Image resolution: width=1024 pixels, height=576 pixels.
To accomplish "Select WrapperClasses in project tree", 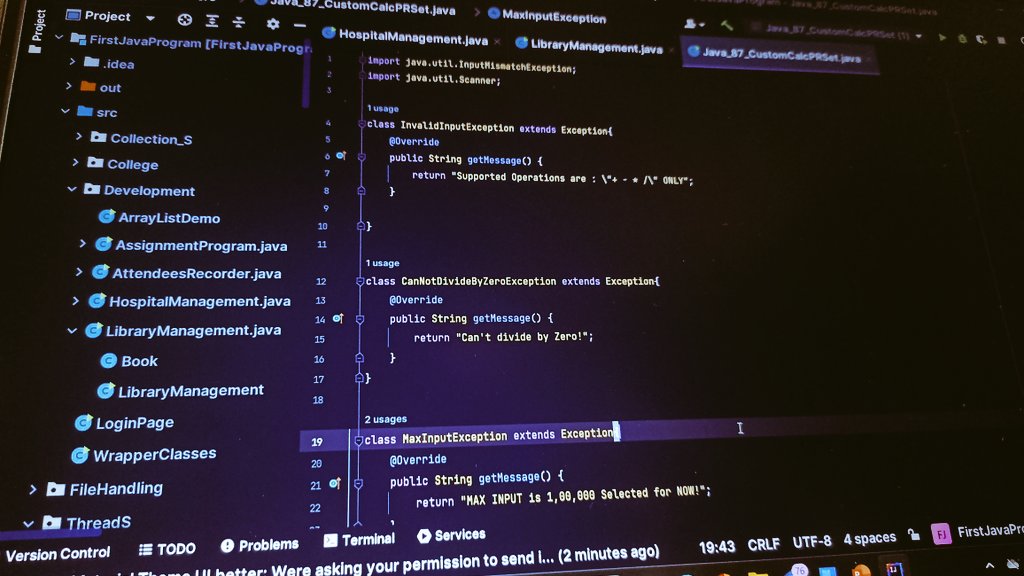I will pyautogui.click(x=144, y=454).
